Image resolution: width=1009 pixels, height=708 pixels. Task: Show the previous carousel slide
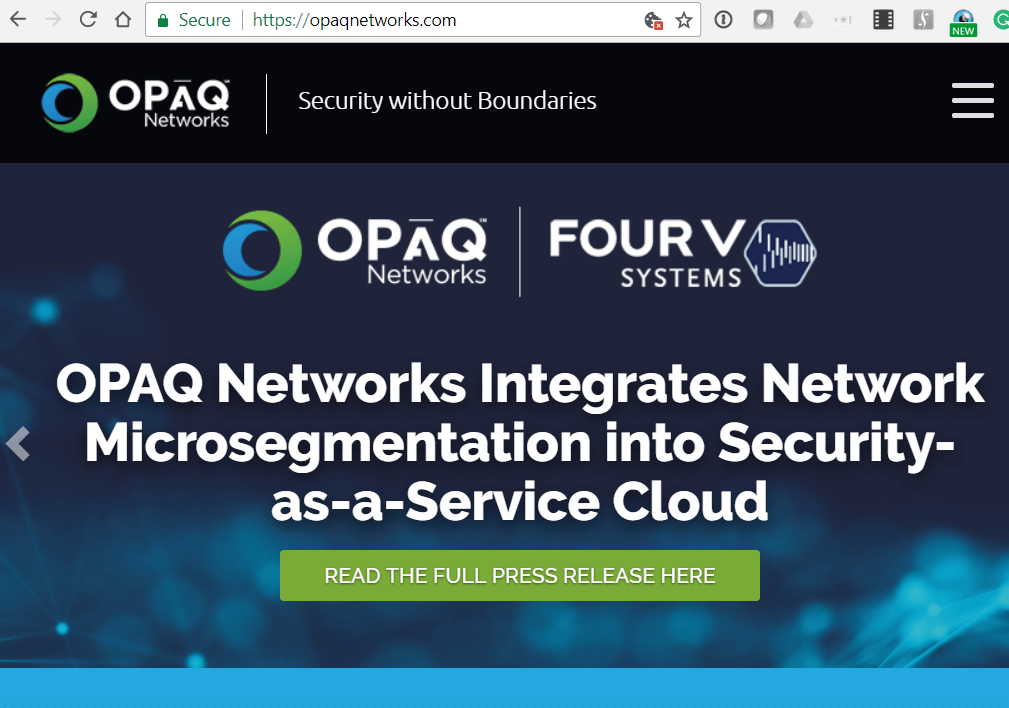17,443
